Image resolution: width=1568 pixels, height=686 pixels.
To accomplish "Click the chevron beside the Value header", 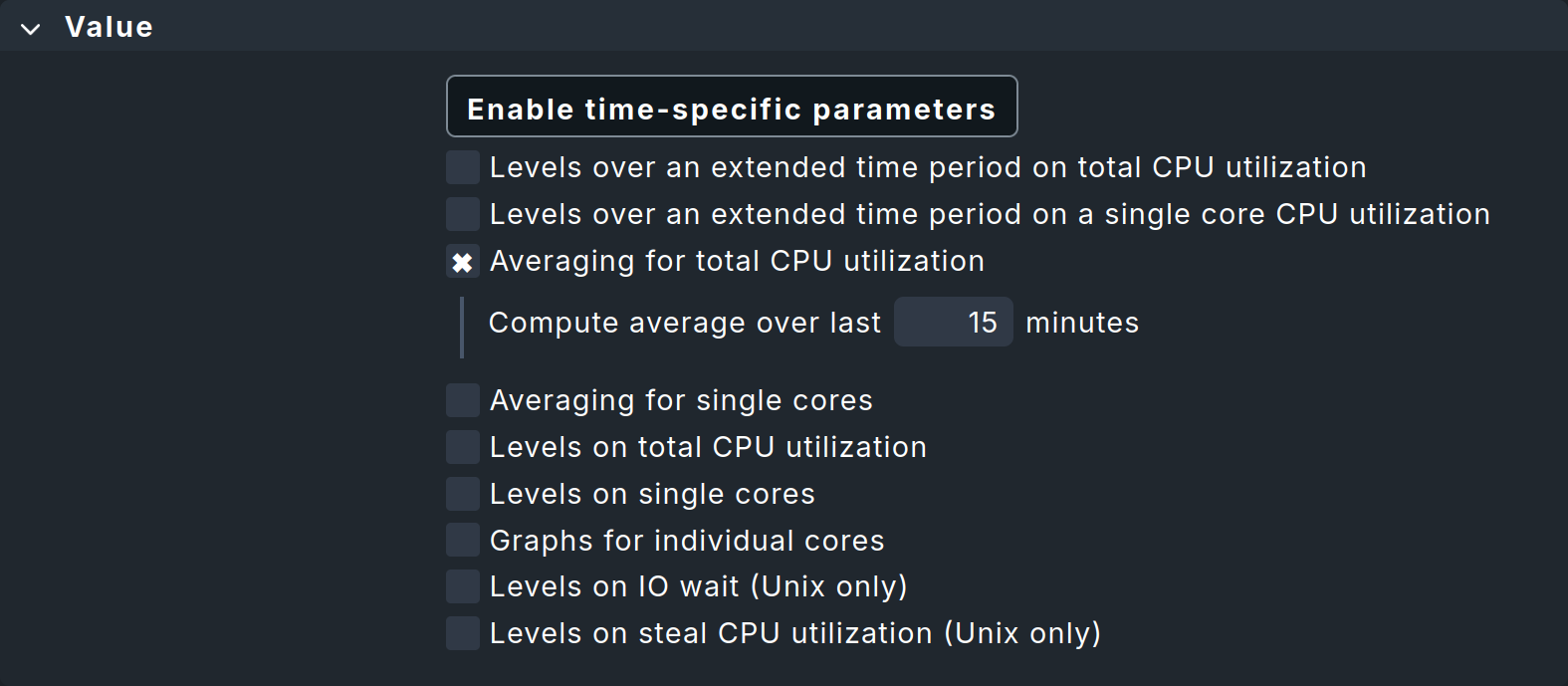I will tap(30, 27).
